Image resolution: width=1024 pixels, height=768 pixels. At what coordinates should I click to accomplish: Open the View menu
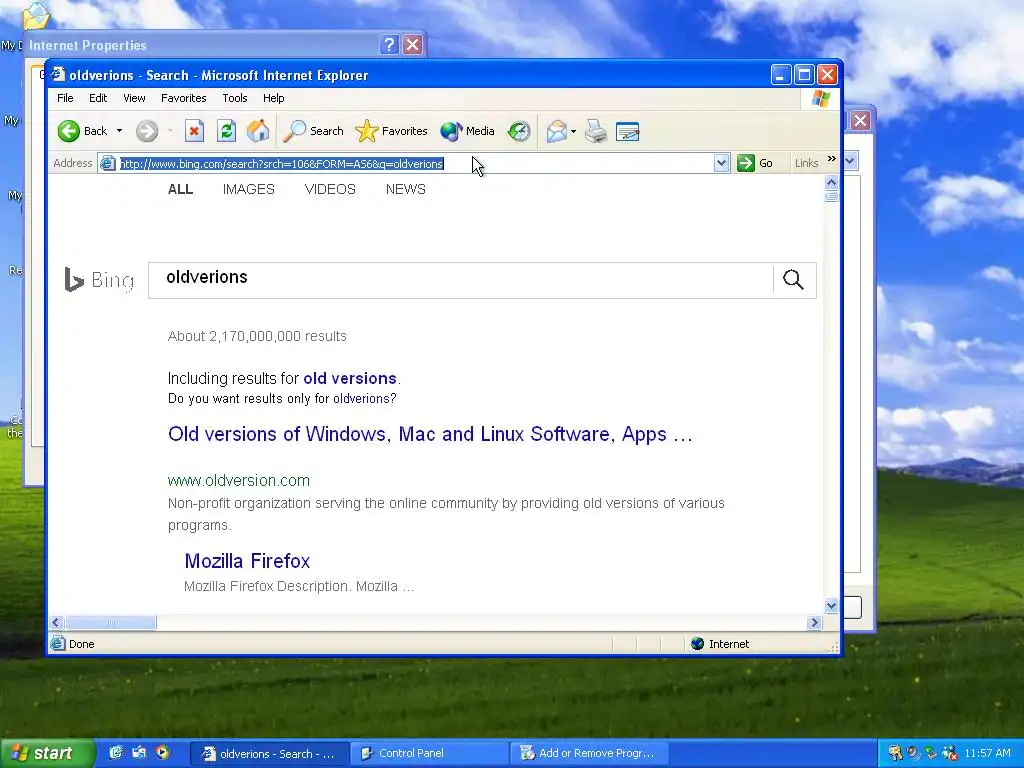(134, 98)
